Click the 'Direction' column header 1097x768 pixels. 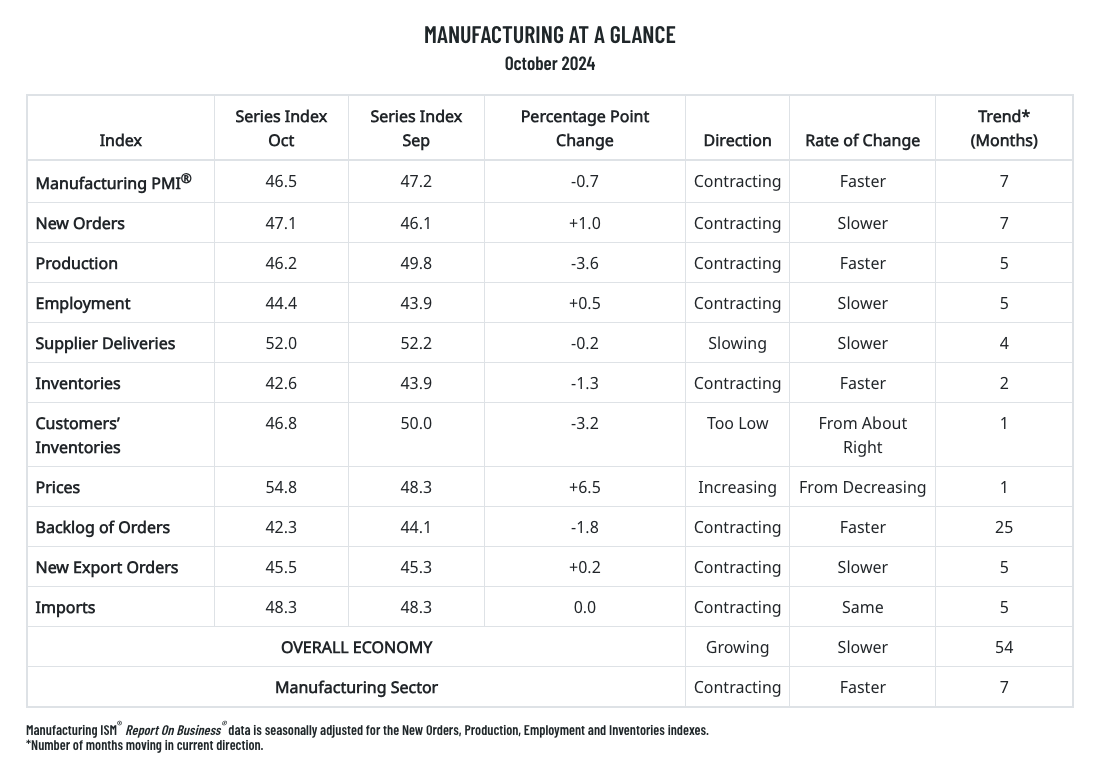click(737, 140)
